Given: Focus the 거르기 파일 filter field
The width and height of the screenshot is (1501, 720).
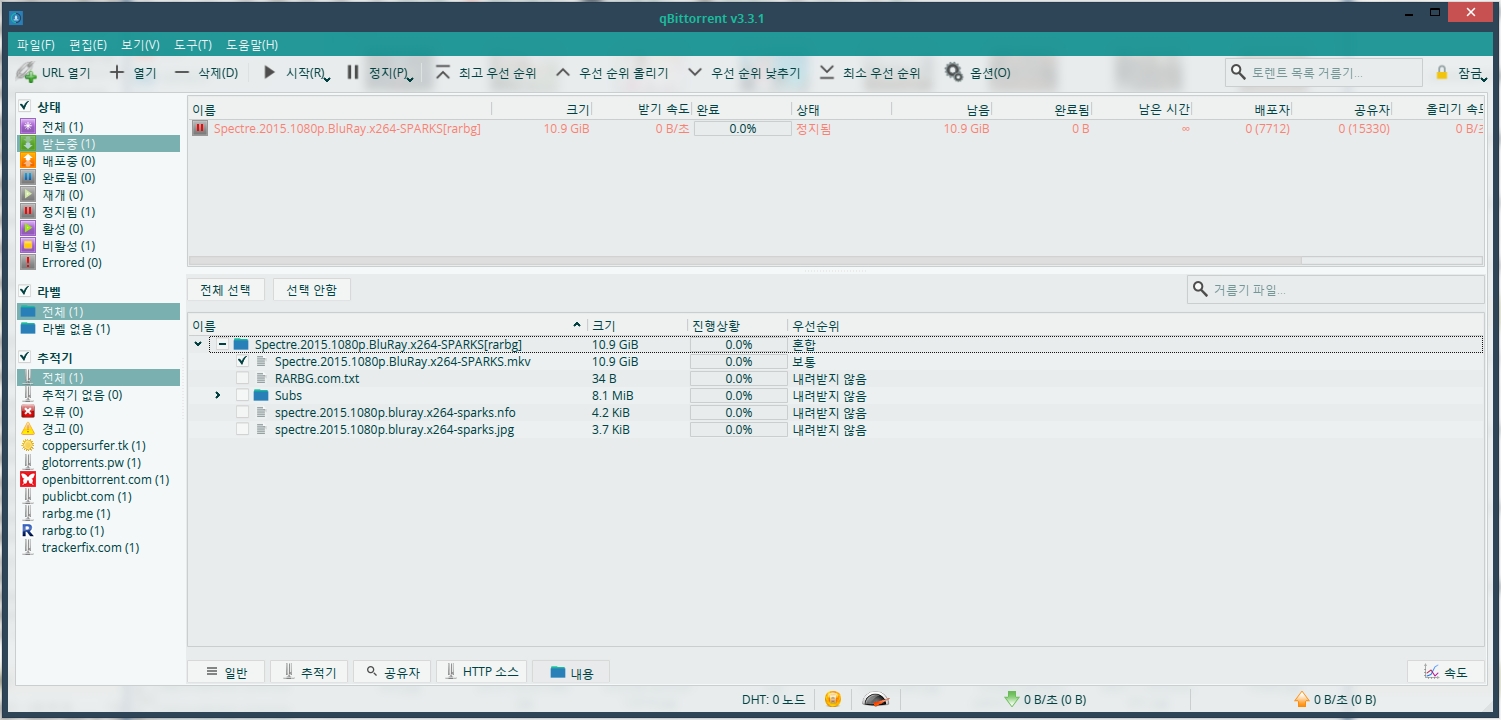Looking at the screenshot, I should pos(1336,289).
